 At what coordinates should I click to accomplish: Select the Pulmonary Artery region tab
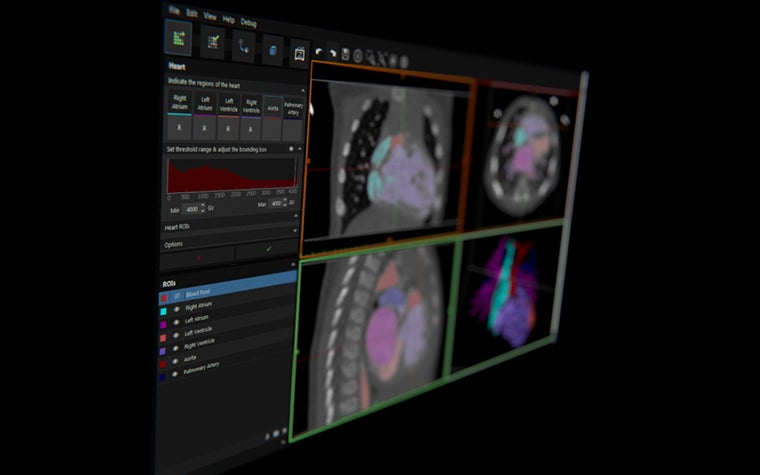pyautogui.click(x=293, y=110)
